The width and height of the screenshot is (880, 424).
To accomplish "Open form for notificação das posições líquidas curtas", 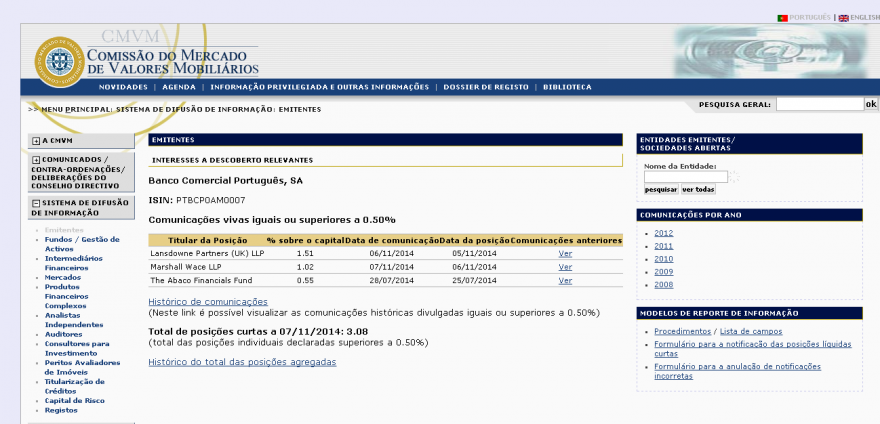I will pyautogui.click(x=753, y=349).
